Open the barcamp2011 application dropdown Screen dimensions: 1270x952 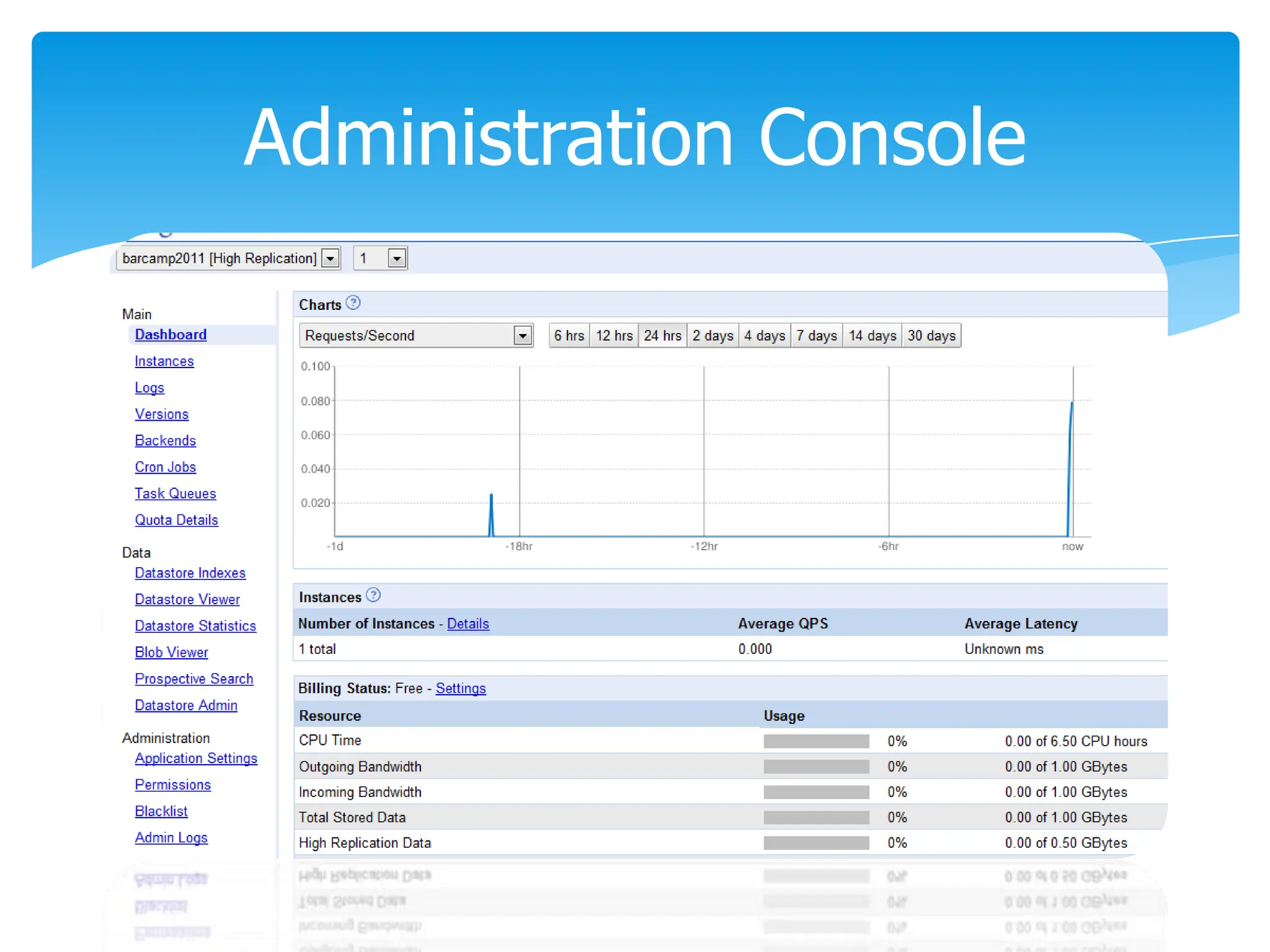click(x=228, y=258)
